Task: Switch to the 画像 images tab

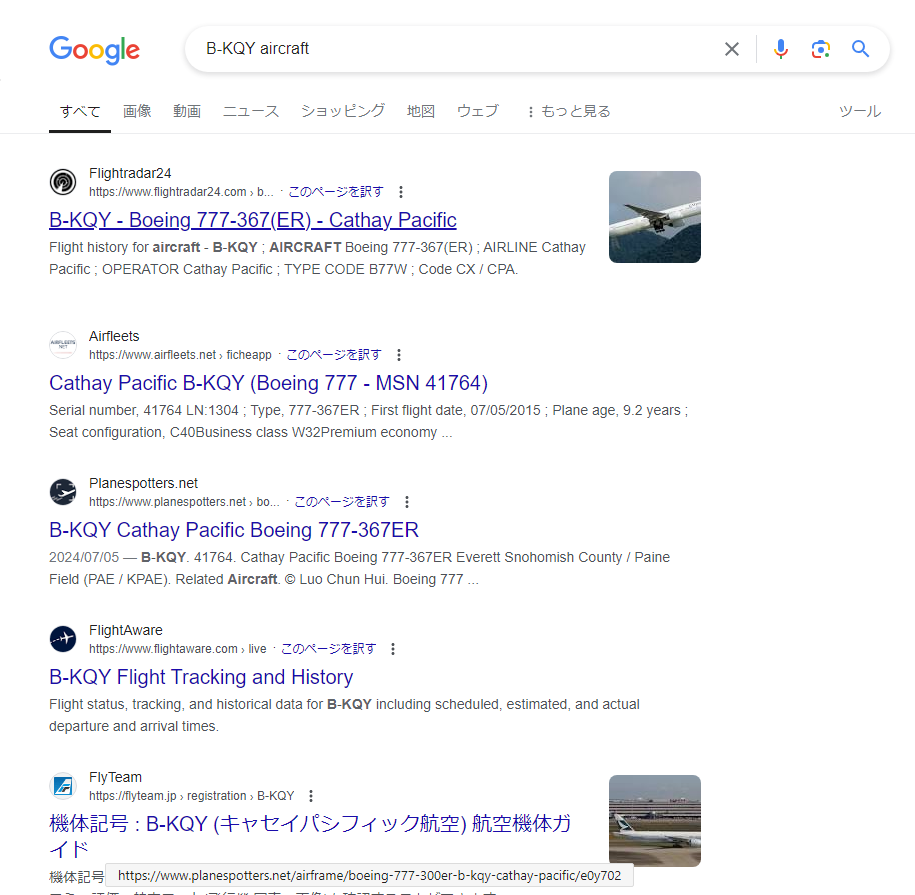Action: (137, 111)
